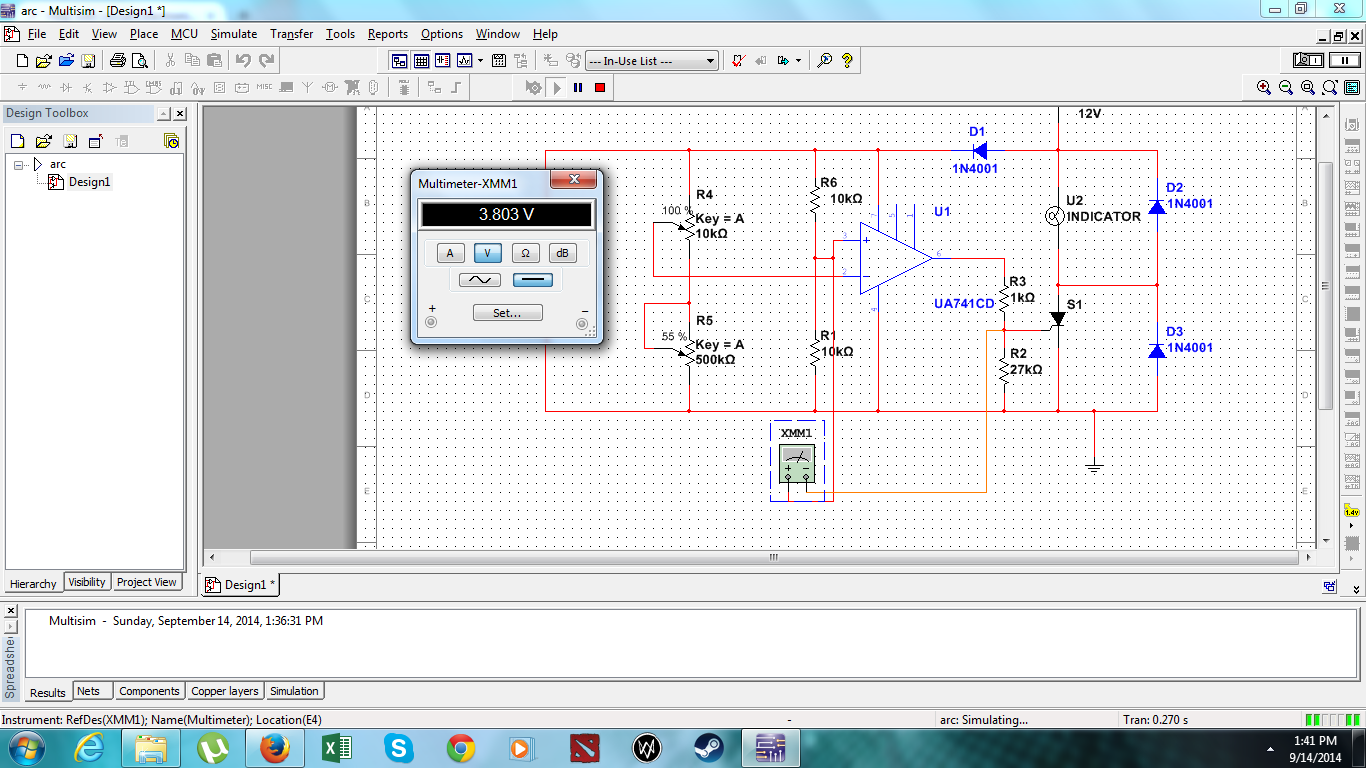This screenshot has height=768, width=1366.
Task: Expand the arrow next to the Grapher icon
Action: click(481, 61)
